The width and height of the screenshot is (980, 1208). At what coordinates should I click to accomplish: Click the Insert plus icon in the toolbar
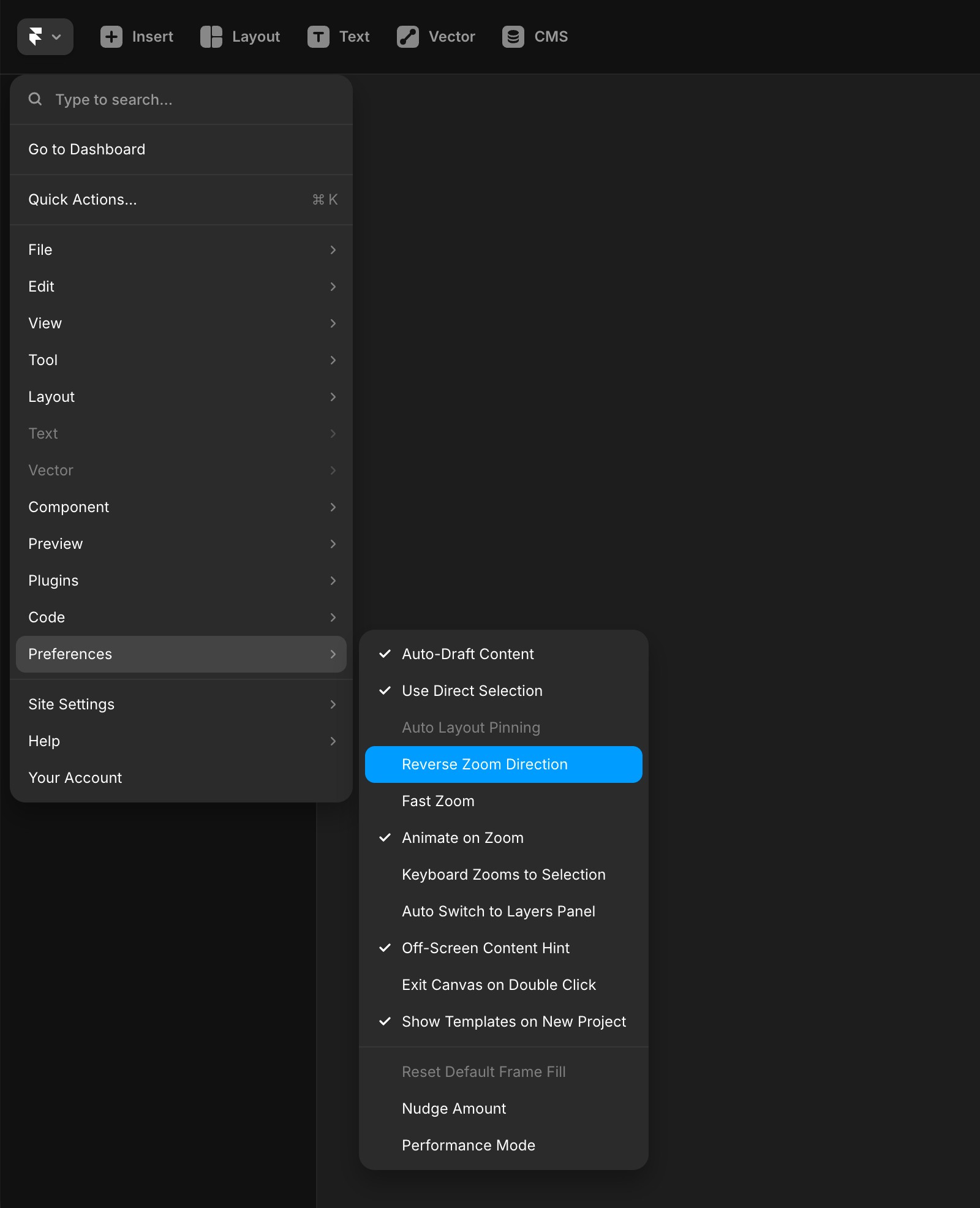pyautogui.click(x=111, y=37)
